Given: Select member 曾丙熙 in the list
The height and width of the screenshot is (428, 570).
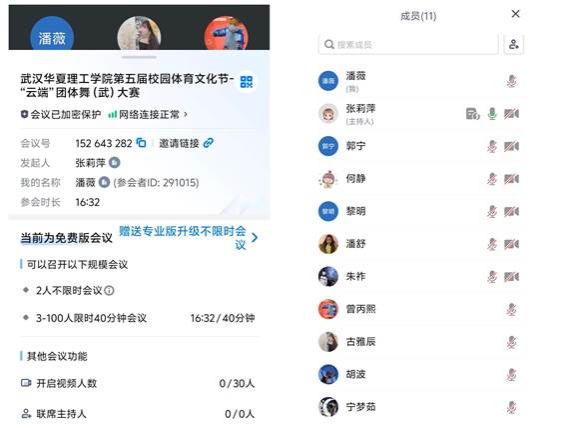Looking at the screenshot, I should click(x=420, y=309).
